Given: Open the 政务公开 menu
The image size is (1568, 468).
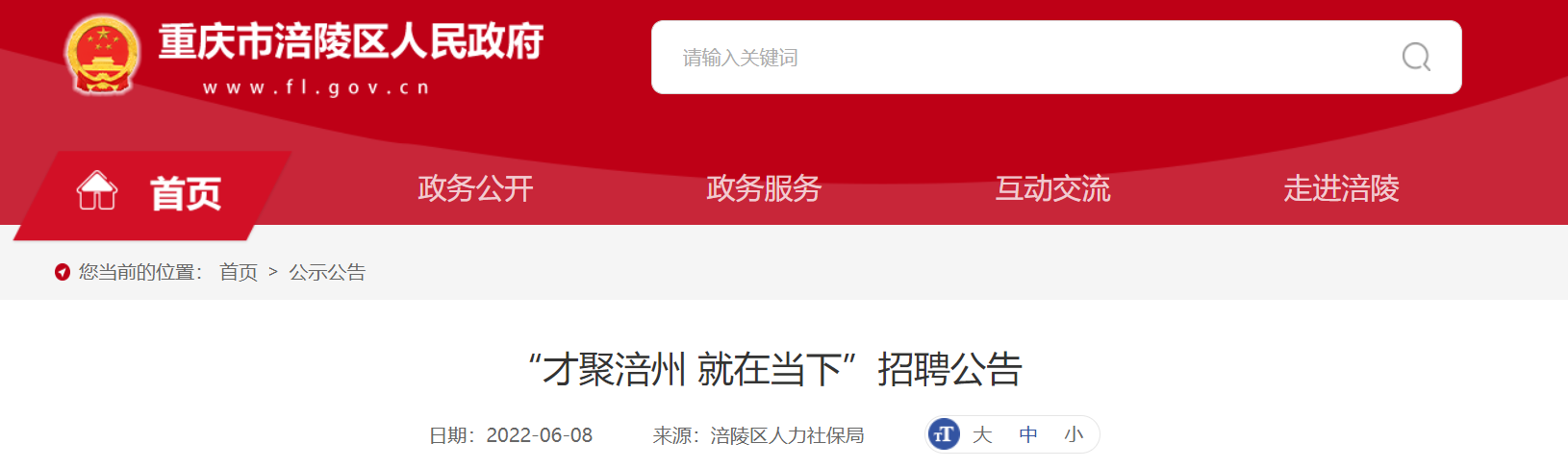Looking at the screenshot, I should click(x=475, y=188).
